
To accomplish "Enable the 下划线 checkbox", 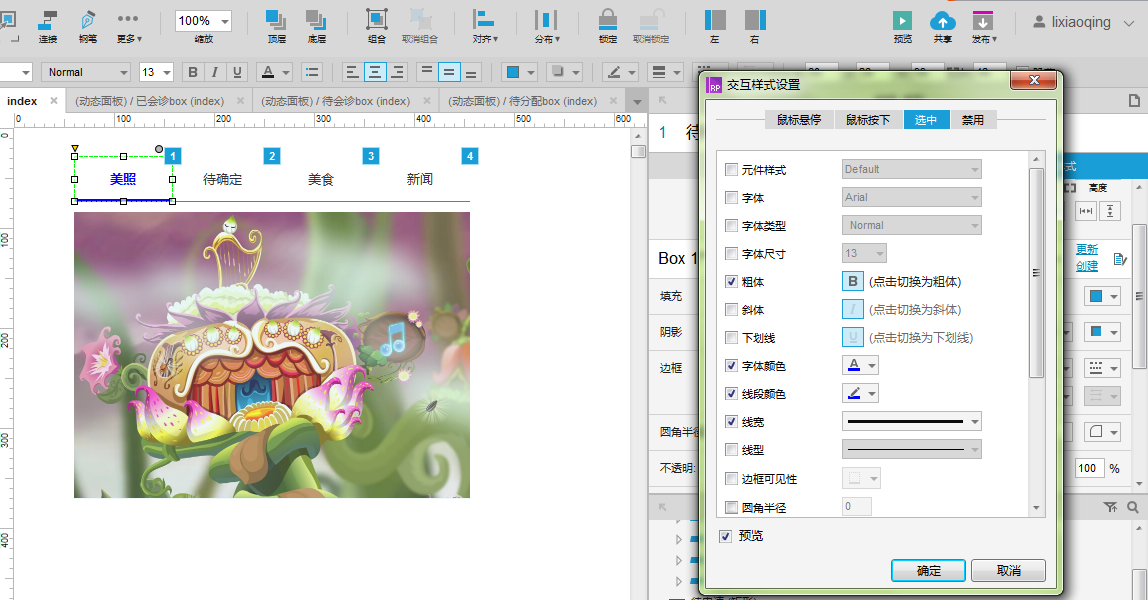I will (731, 337).
